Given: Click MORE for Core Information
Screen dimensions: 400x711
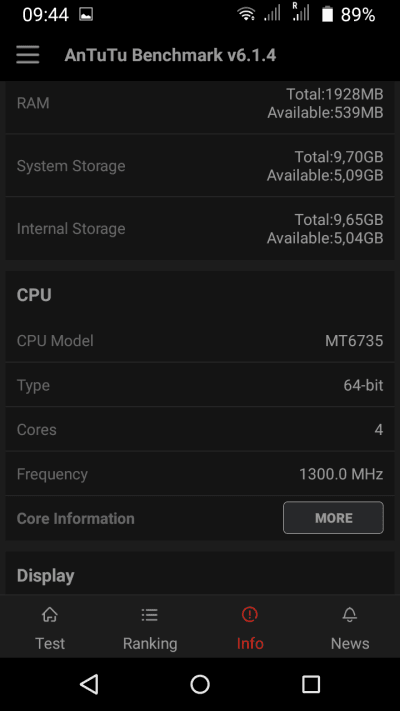Looking at the screenshot, I should pyautogui.click(x=333, y=517).
